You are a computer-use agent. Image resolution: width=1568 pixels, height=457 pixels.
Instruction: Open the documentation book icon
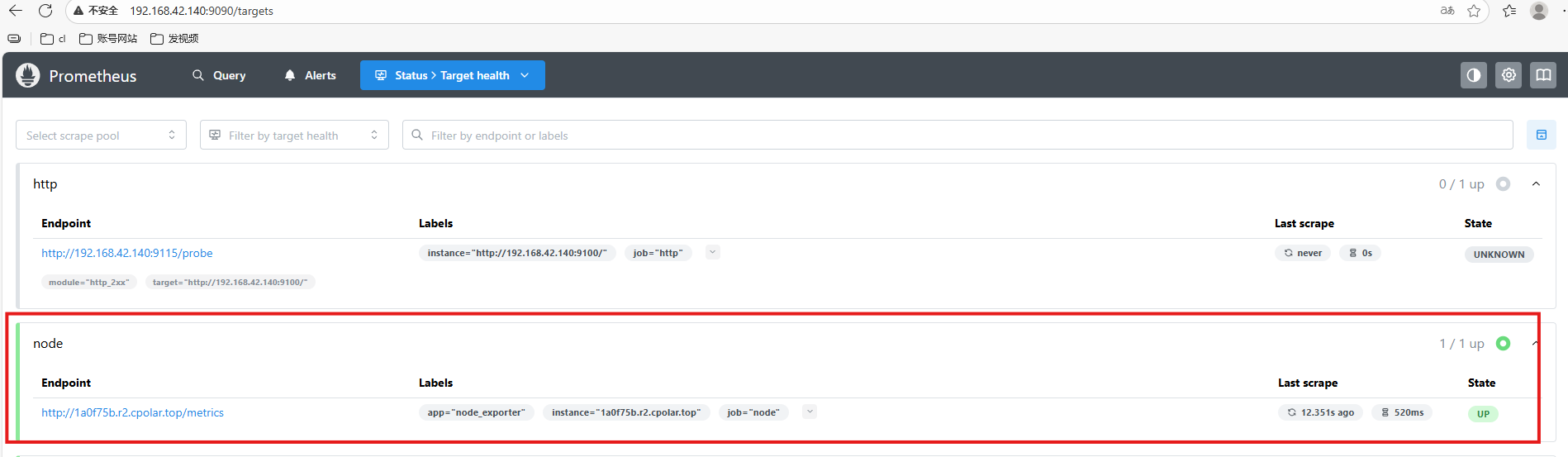click(x=1543, y=75)
